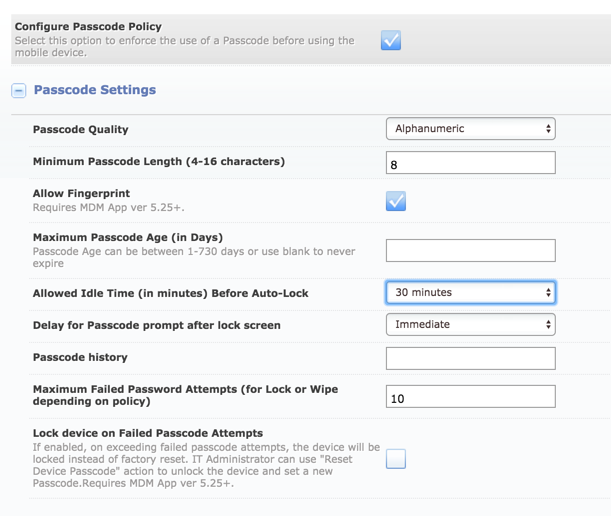611x516 pixels.
Task: Uncheck the Configure Passcode Policy checkbox
Action: 391,40
